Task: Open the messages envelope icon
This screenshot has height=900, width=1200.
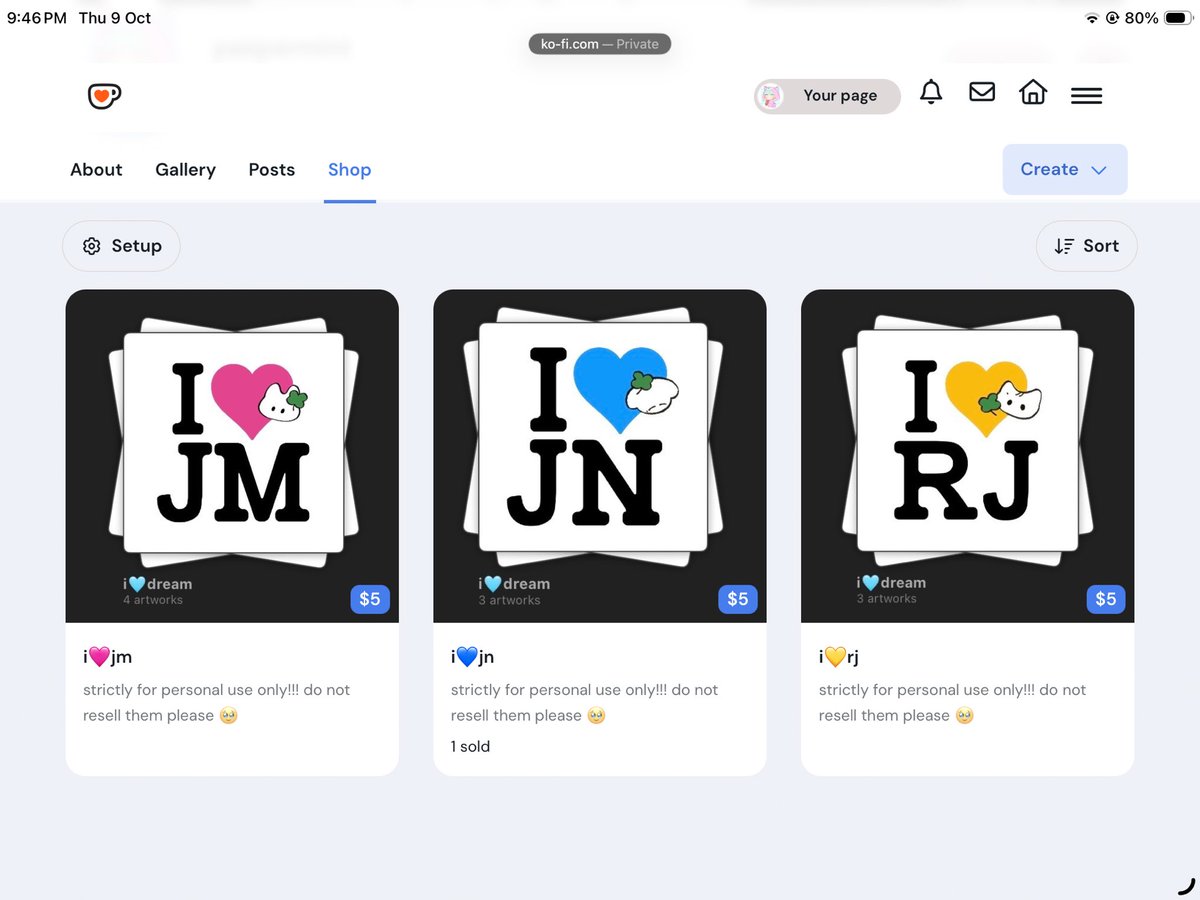Action: click(982, 92)
